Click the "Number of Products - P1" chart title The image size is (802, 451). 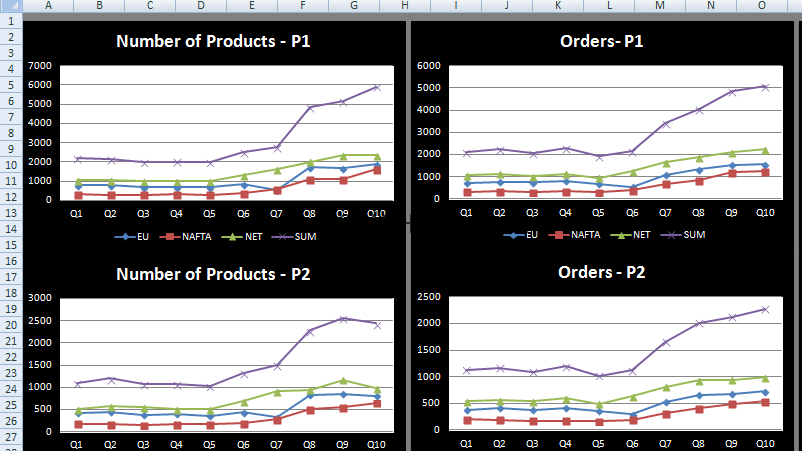215,41
